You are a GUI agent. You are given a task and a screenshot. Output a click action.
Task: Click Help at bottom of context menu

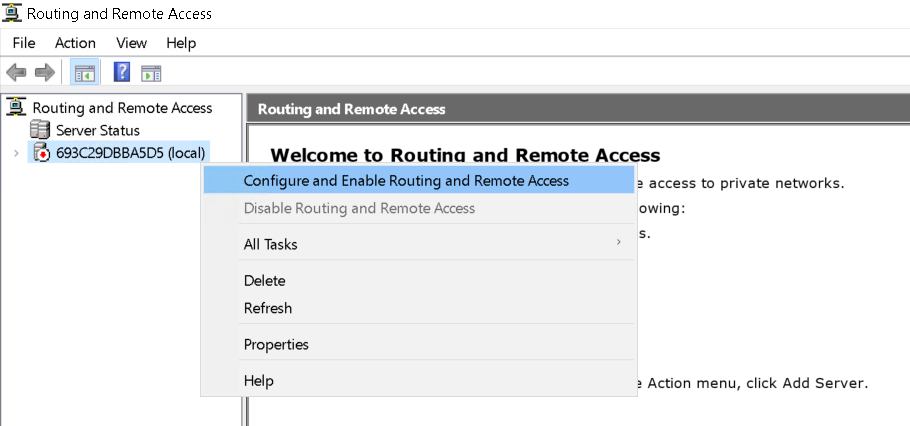pos(258,381)
